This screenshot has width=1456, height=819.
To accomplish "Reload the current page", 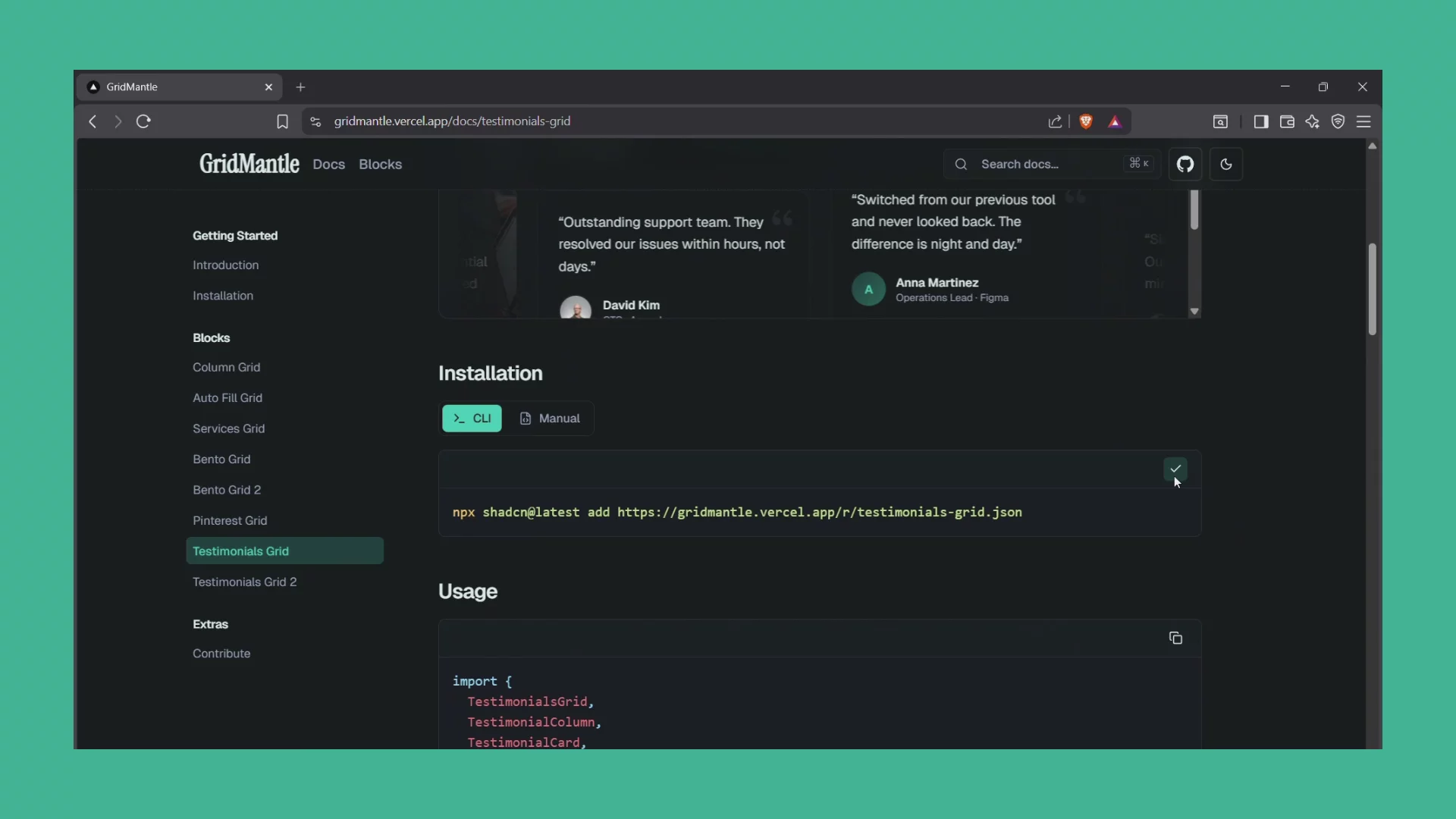I will 143,121.
